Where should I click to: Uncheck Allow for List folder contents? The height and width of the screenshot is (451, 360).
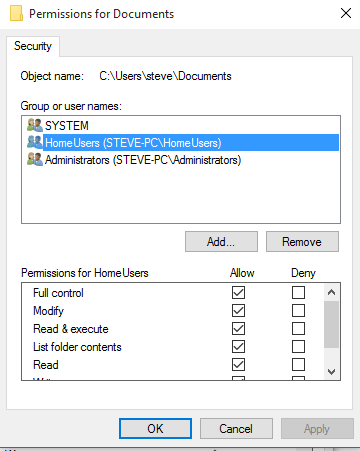pyautogui.click(x=238, y=347)
